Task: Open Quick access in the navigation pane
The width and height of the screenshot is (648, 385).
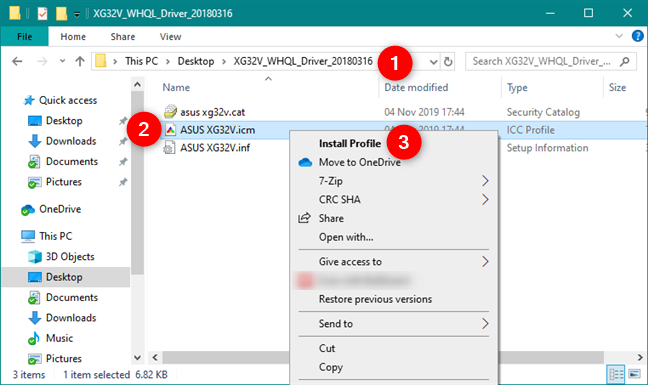Action: tap(68, 100)
